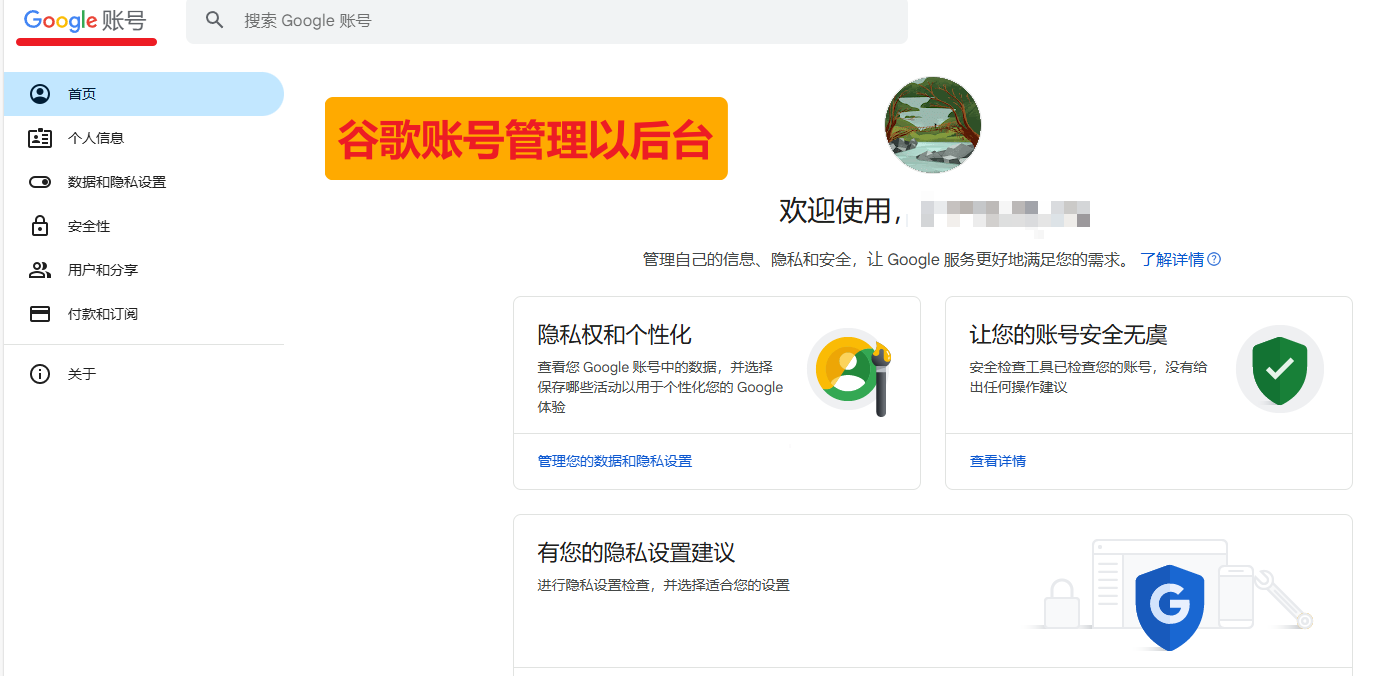Viewport: 1377px width, 676px height.
Task: Click the home person icon beside 首页
Action: [x=40, y=94]
